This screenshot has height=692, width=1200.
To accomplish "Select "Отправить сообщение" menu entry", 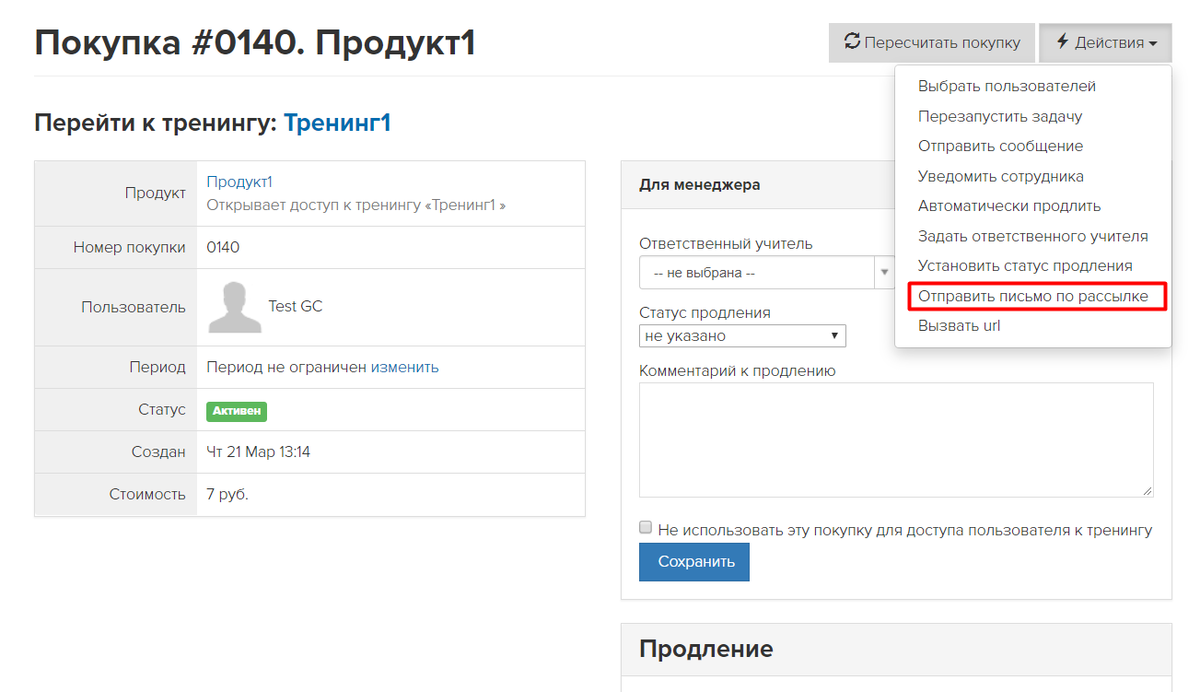I will 1000,146.
